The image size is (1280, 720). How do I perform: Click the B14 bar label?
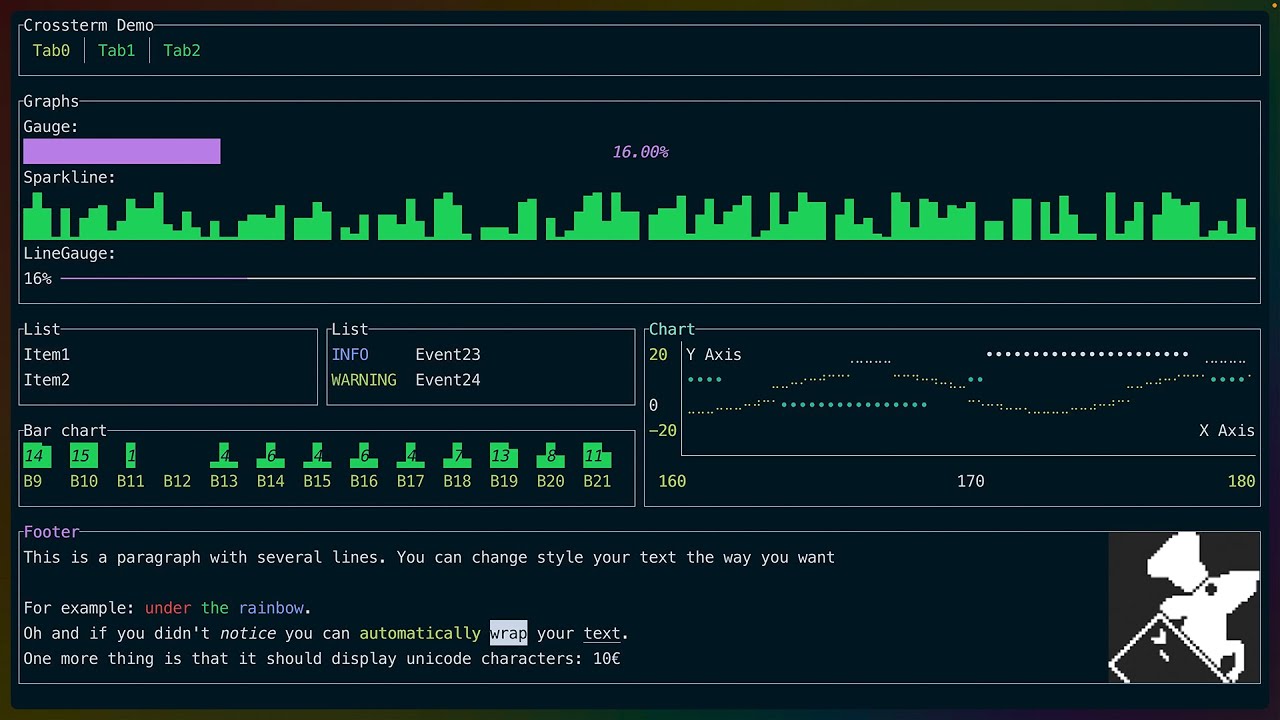click(271, 481)
